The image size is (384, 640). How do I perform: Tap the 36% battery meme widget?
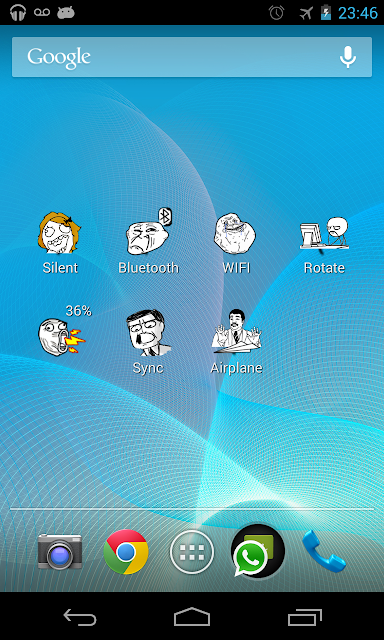click(64, 330)
